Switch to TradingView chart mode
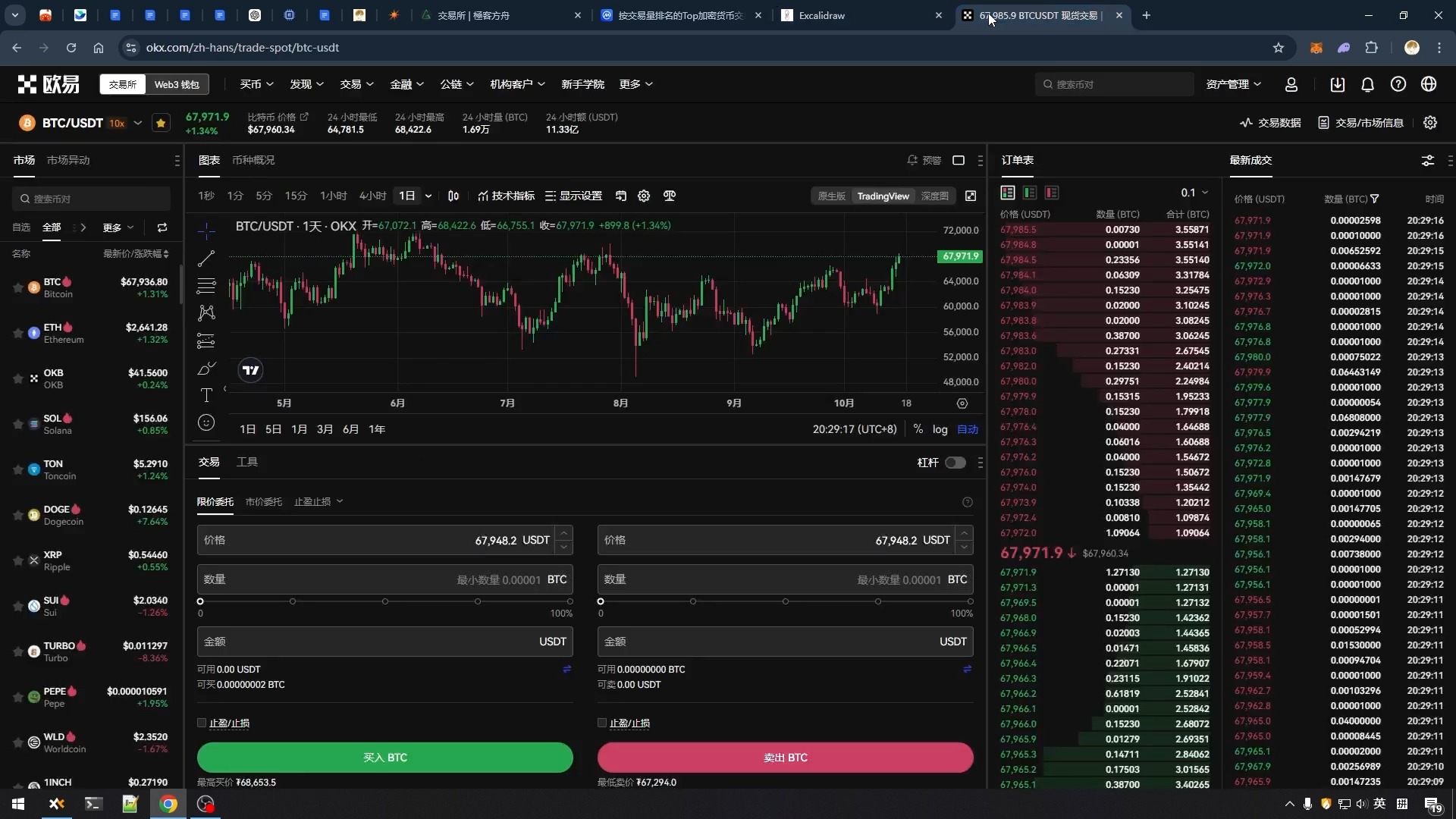The width and height of the screenshot is (1456, 819). (883, 196)
